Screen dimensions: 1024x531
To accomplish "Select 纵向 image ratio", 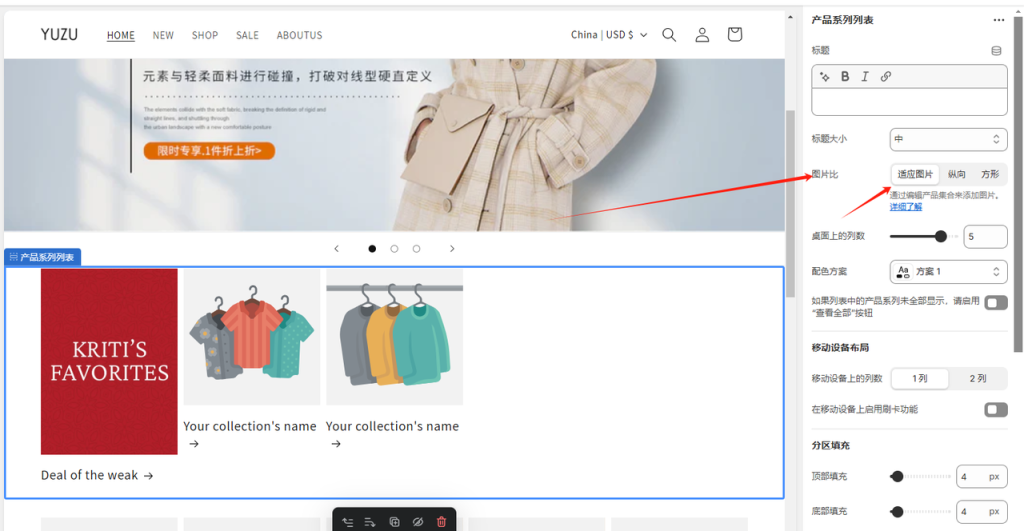I will click(957, 174).
